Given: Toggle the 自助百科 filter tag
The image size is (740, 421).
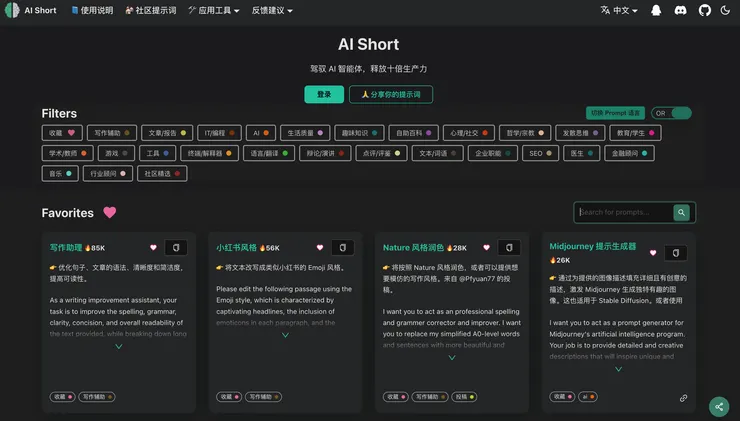Looking at the screenshot, I should pyautogui.click(x=413, y=133).
